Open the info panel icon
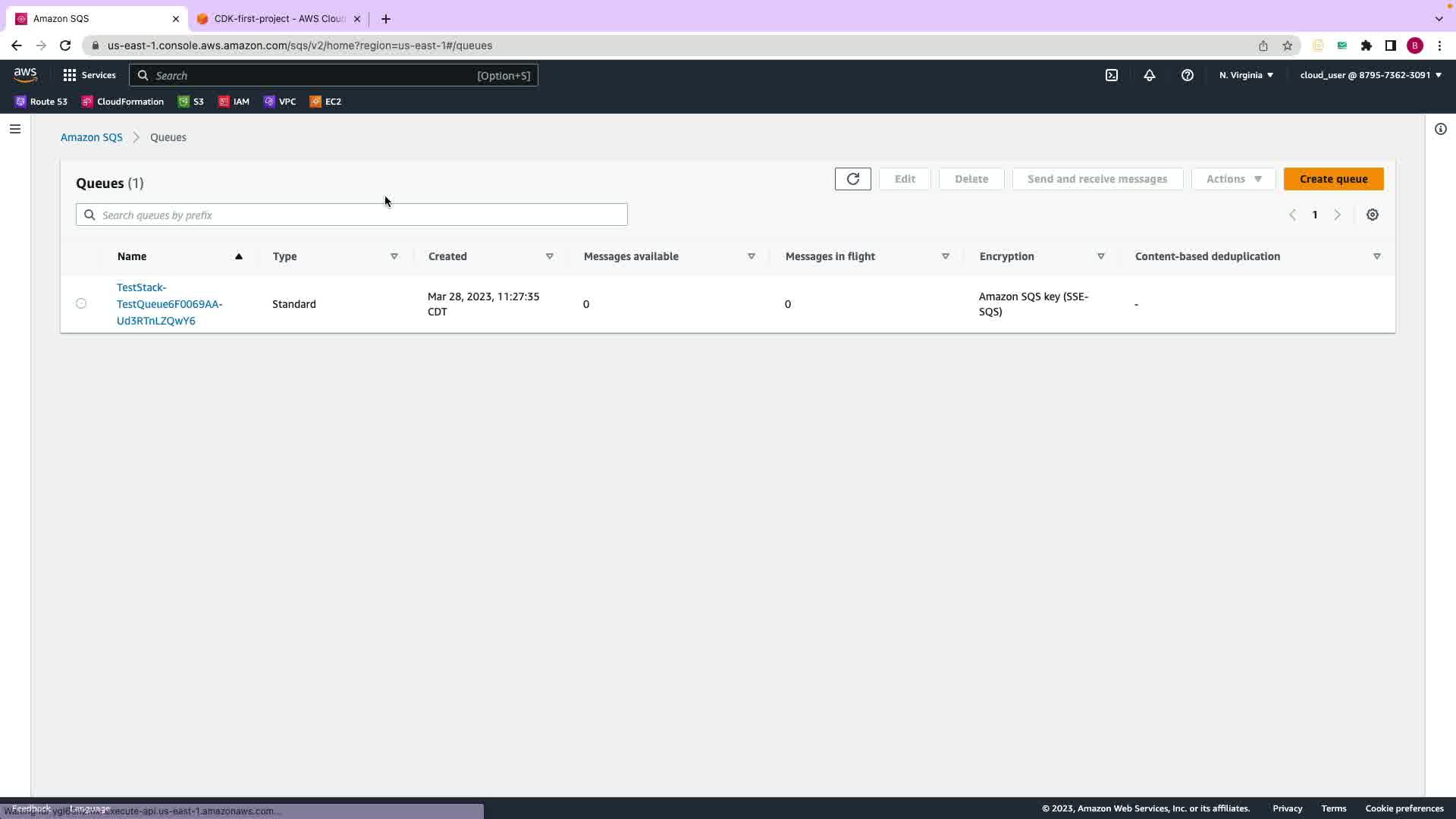Image resolution: width=1456 pixels, height=819 pixels. coord(1440,129)
